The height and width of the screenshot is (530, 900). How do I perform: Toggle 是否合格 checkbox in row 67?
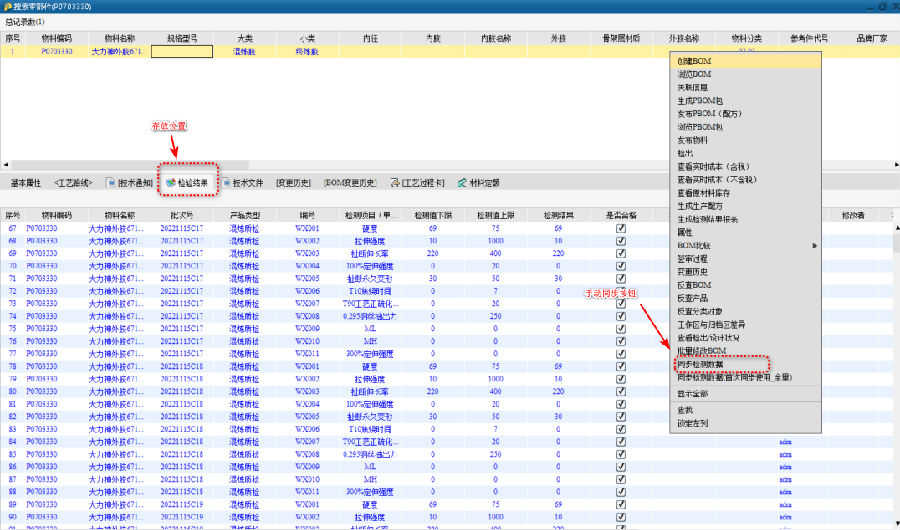click(621, 228)
